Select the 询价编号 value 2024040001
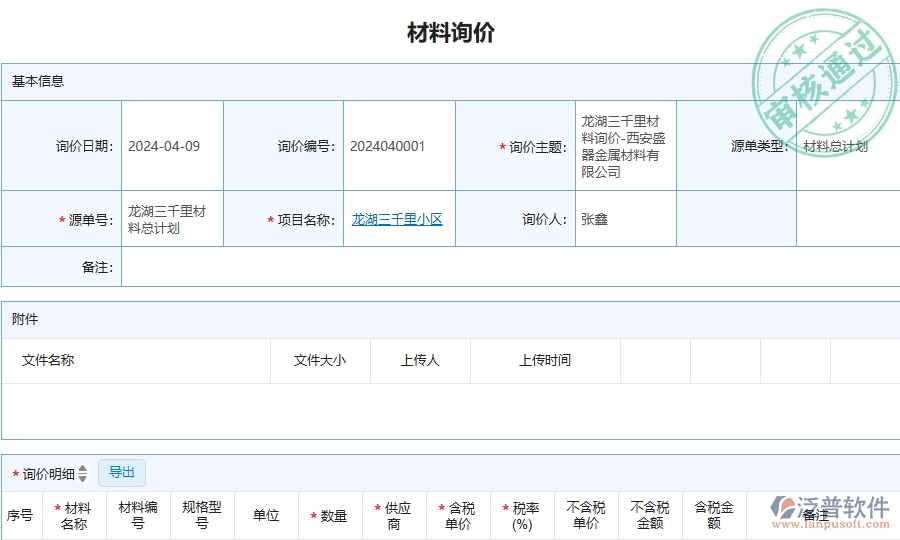900x540 pixels. click(387, 146)
